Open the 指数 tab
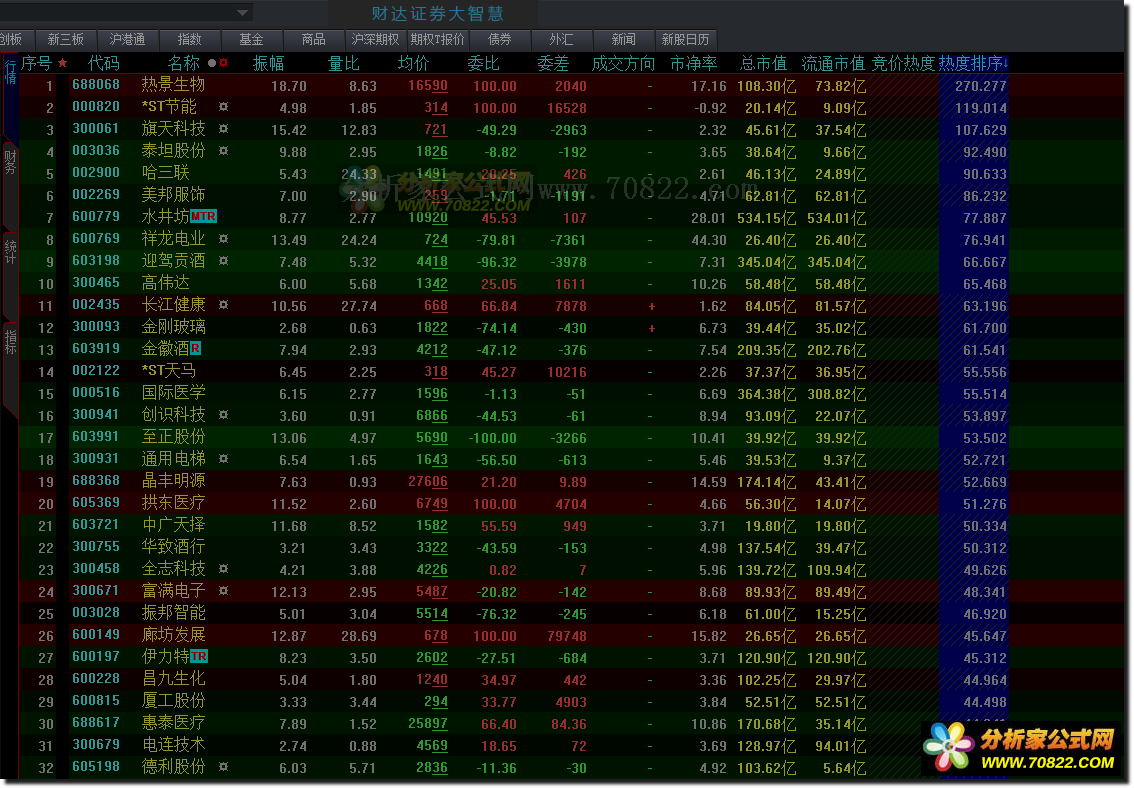The height and width of the screenshot is (788, 1134). click(189, 39)
